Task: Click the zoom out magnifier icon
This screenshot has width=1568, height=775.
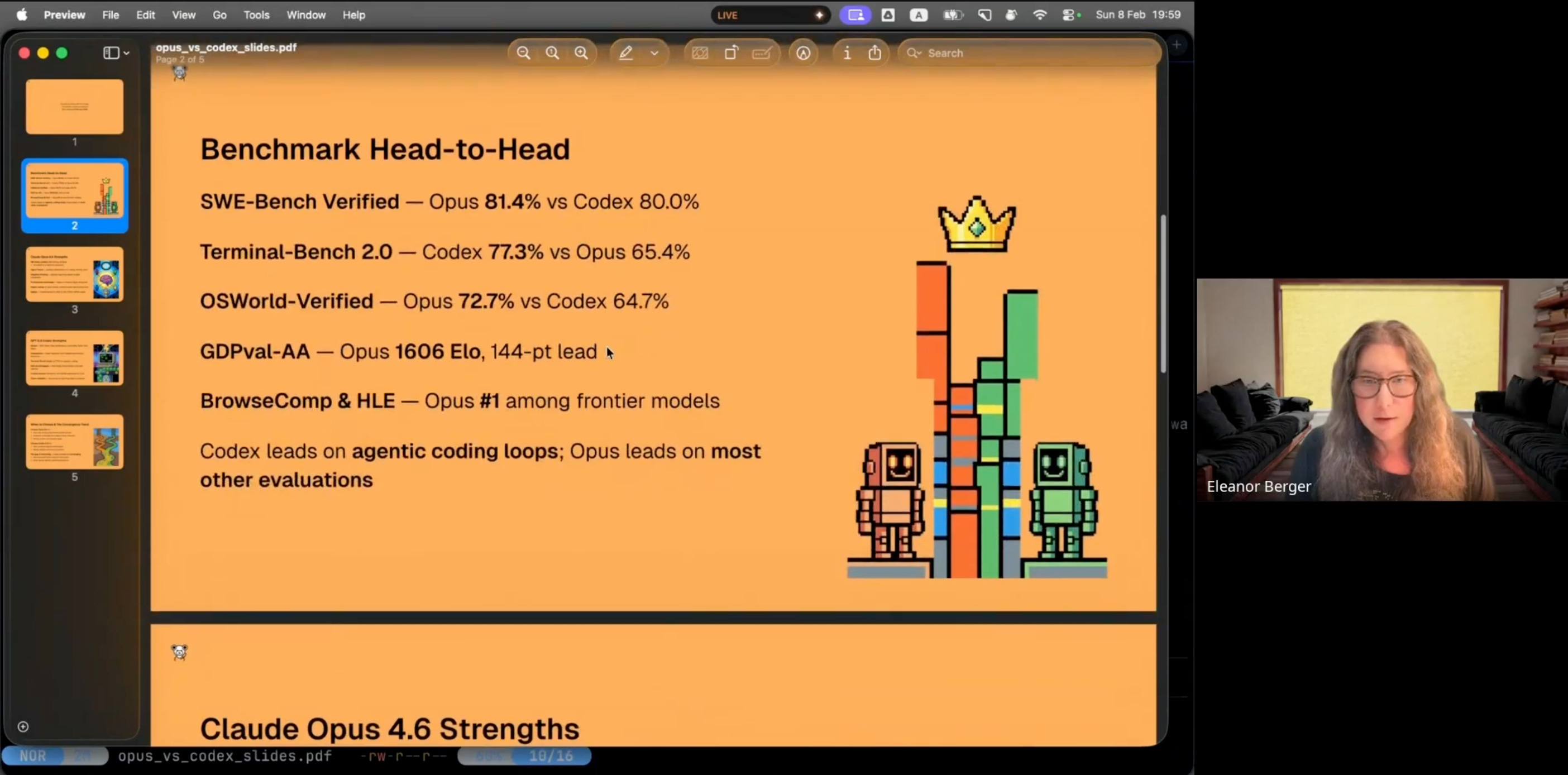Action: [x=523, y=53]
